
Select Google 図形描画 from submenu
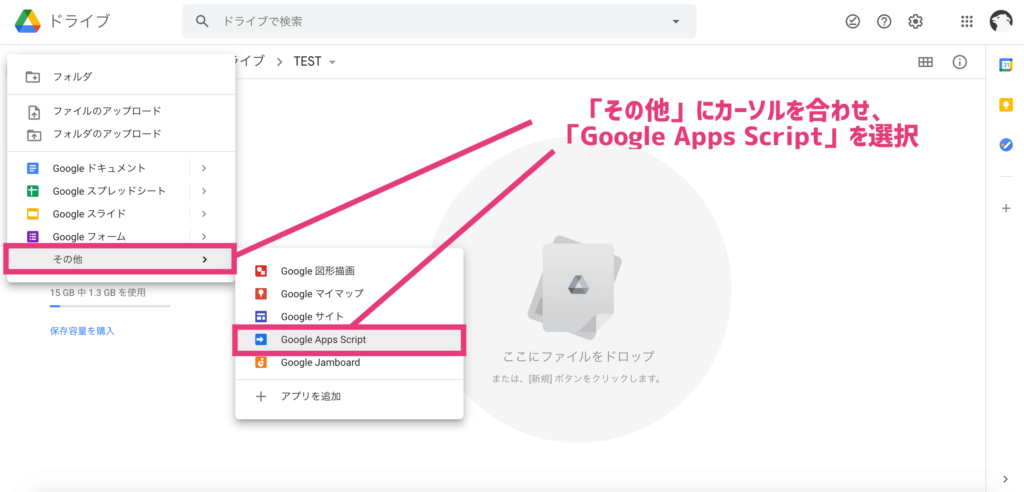click(x=349, y=271)
